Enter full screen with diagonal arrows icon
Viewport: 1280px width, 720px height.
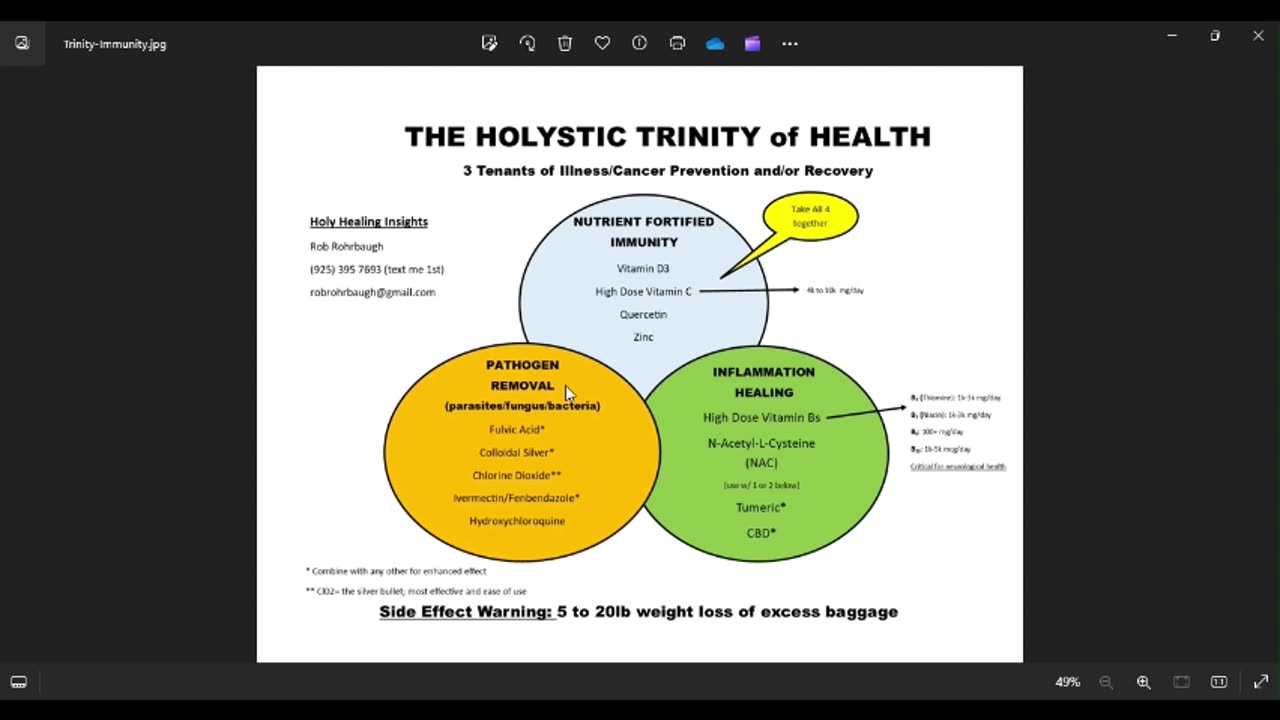[x=1261, y=682]
